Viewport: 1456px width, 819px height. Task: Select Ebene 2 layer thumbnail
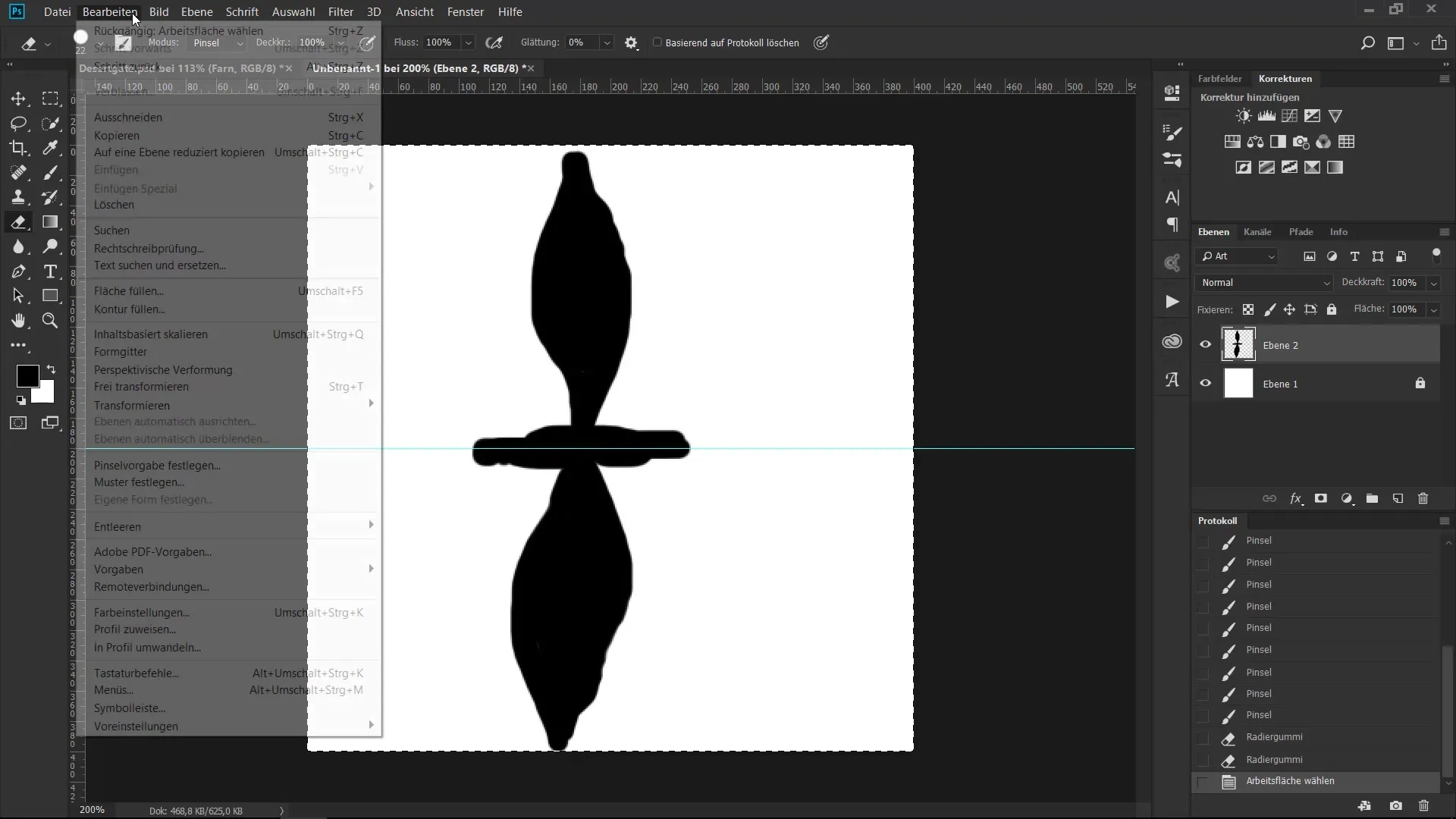(1238, 345)
